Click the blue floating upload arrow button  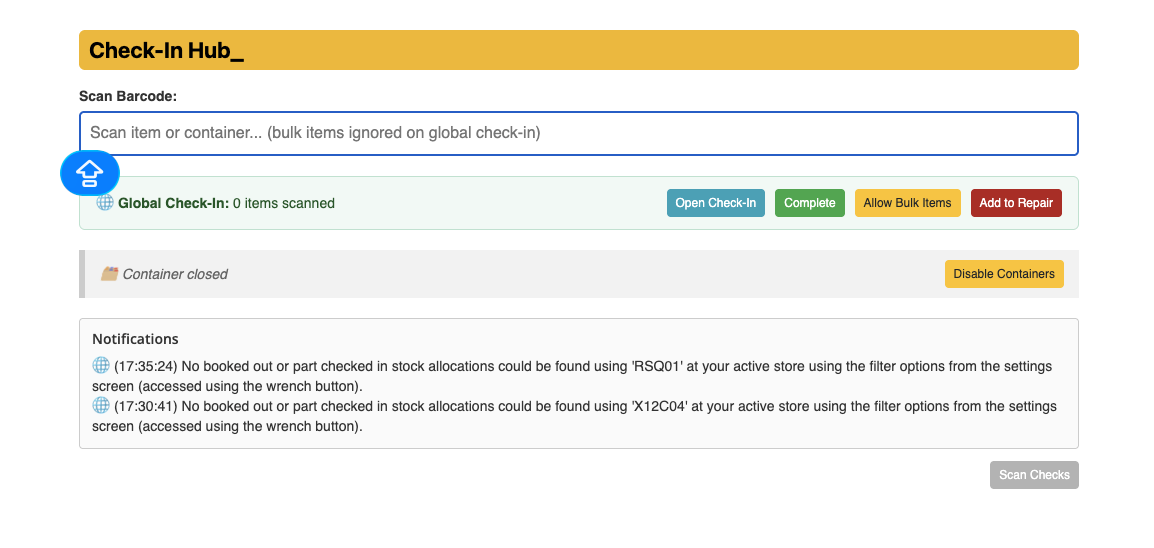point(90,174)
